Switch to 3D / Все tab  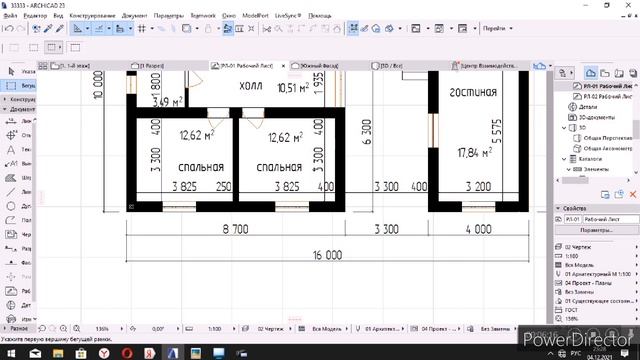click(391, 66)
